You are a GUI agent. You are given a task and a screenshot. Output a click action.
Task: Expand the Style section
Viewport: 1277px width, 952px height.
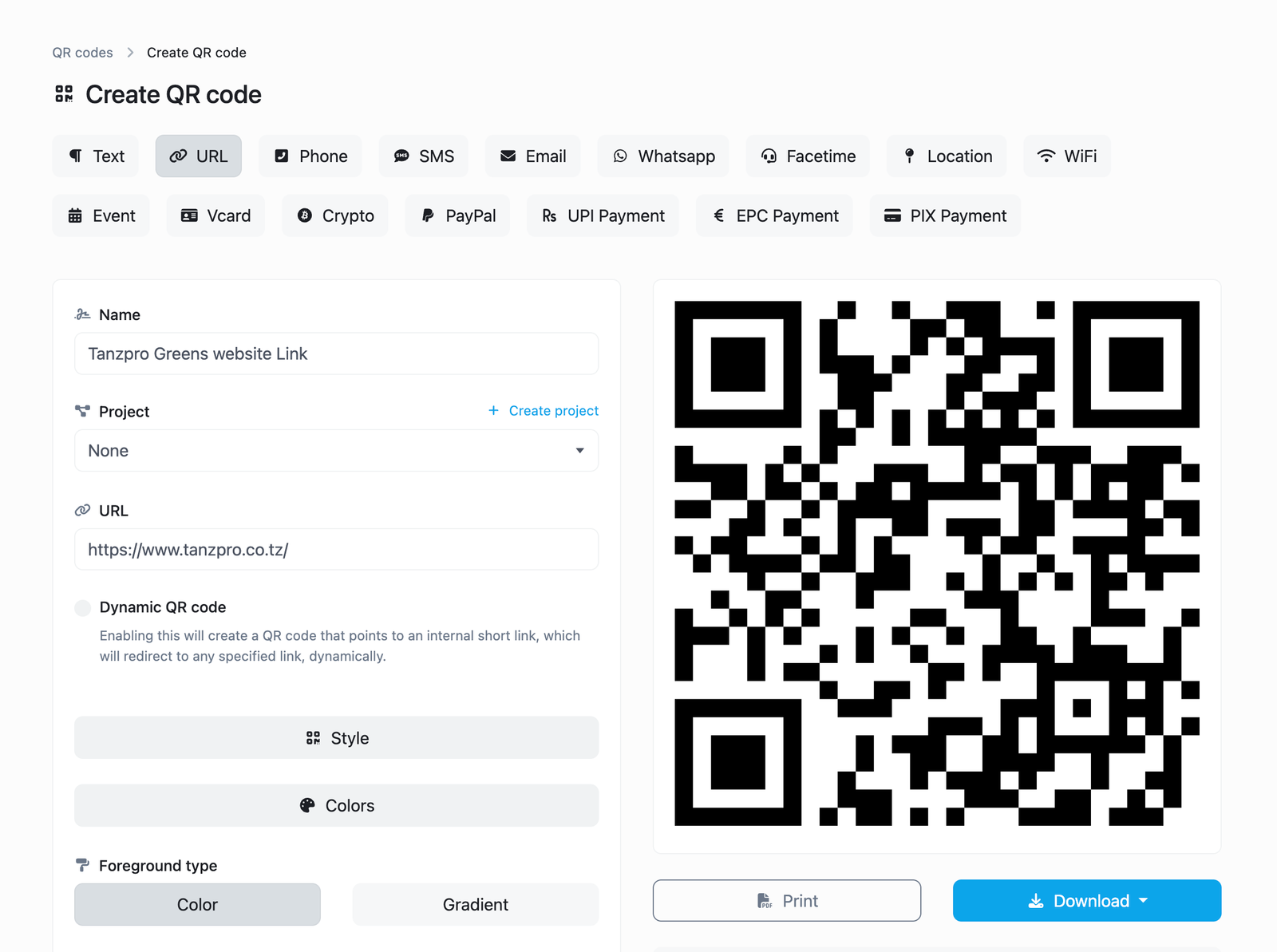[337, 738]
